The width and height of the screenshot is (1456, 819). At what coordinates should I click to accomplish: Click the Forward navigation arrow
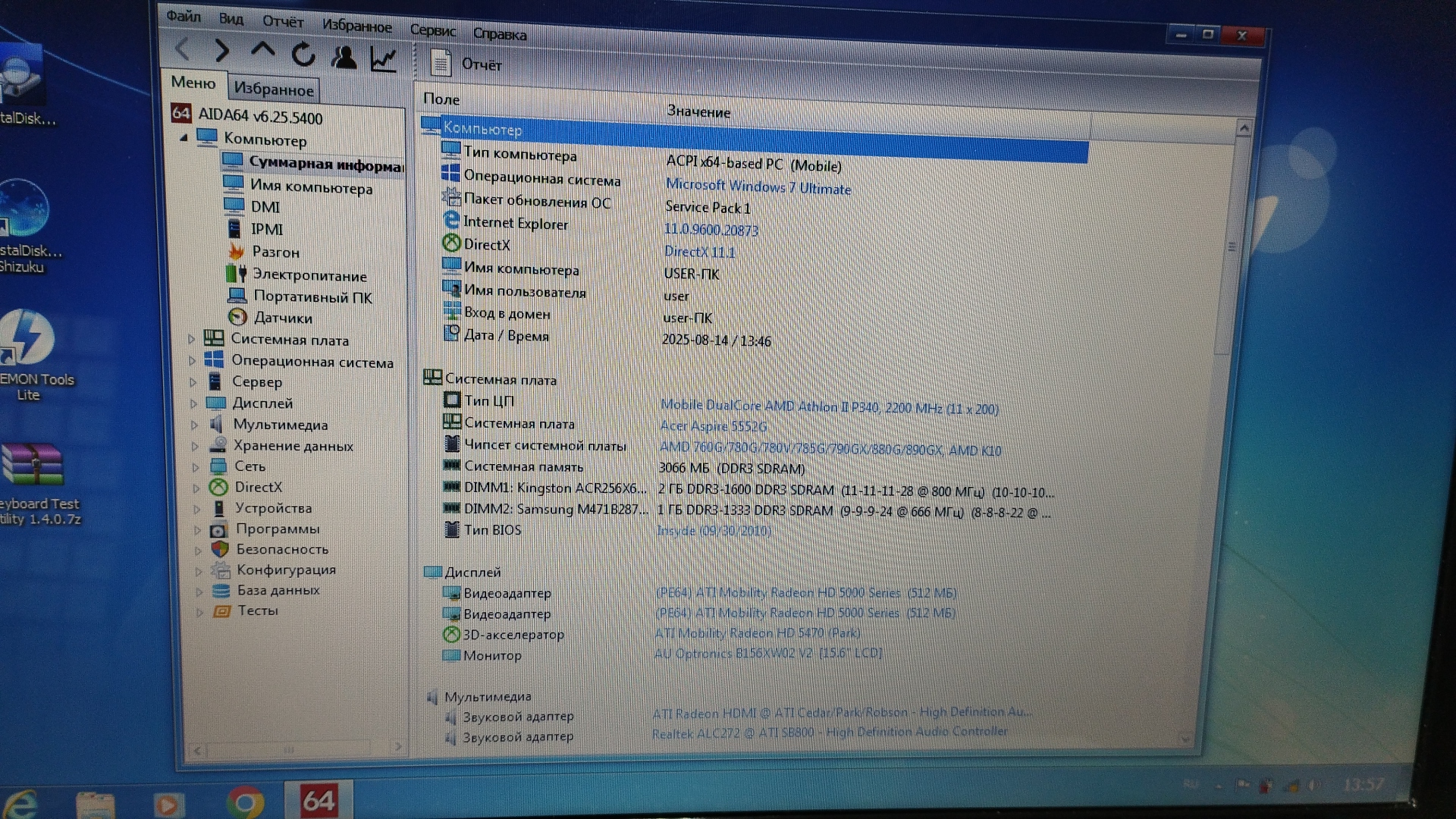click(x=222, y=51)
